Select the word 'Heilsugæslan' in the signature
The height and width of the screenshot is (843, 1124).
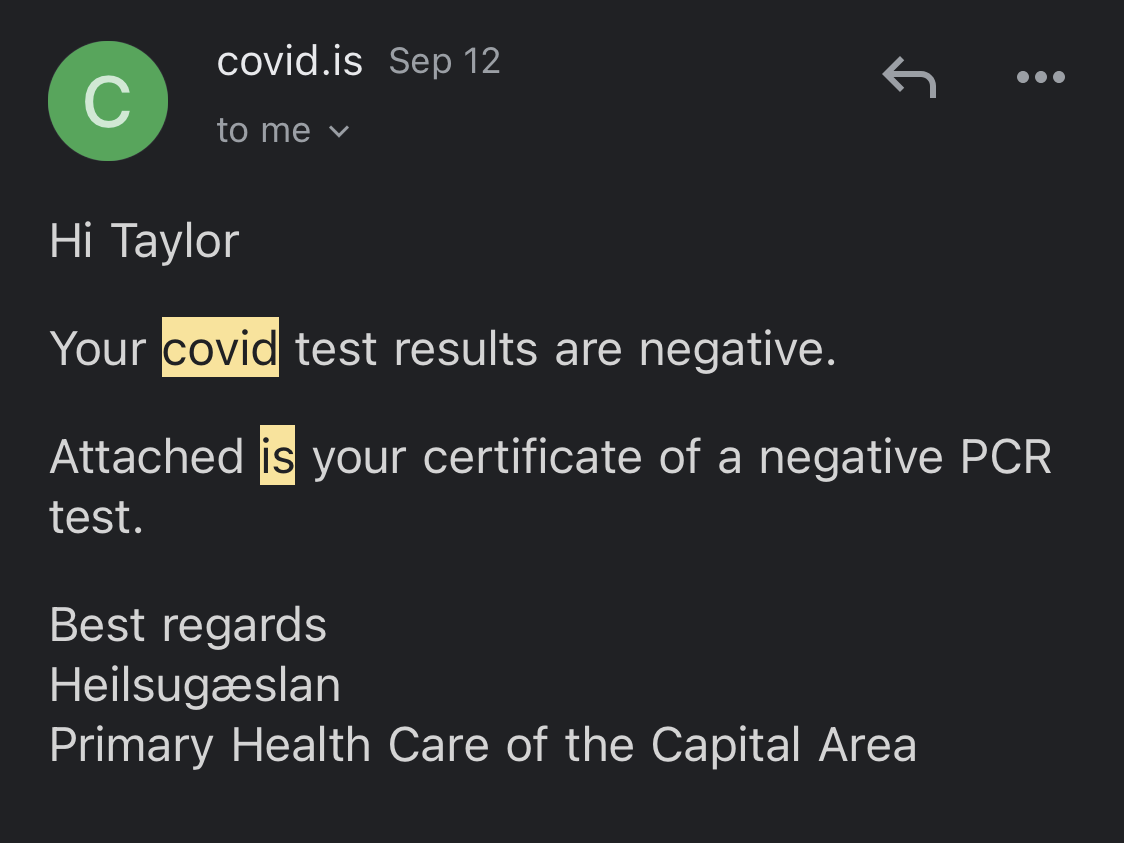(x=195, y=686)
